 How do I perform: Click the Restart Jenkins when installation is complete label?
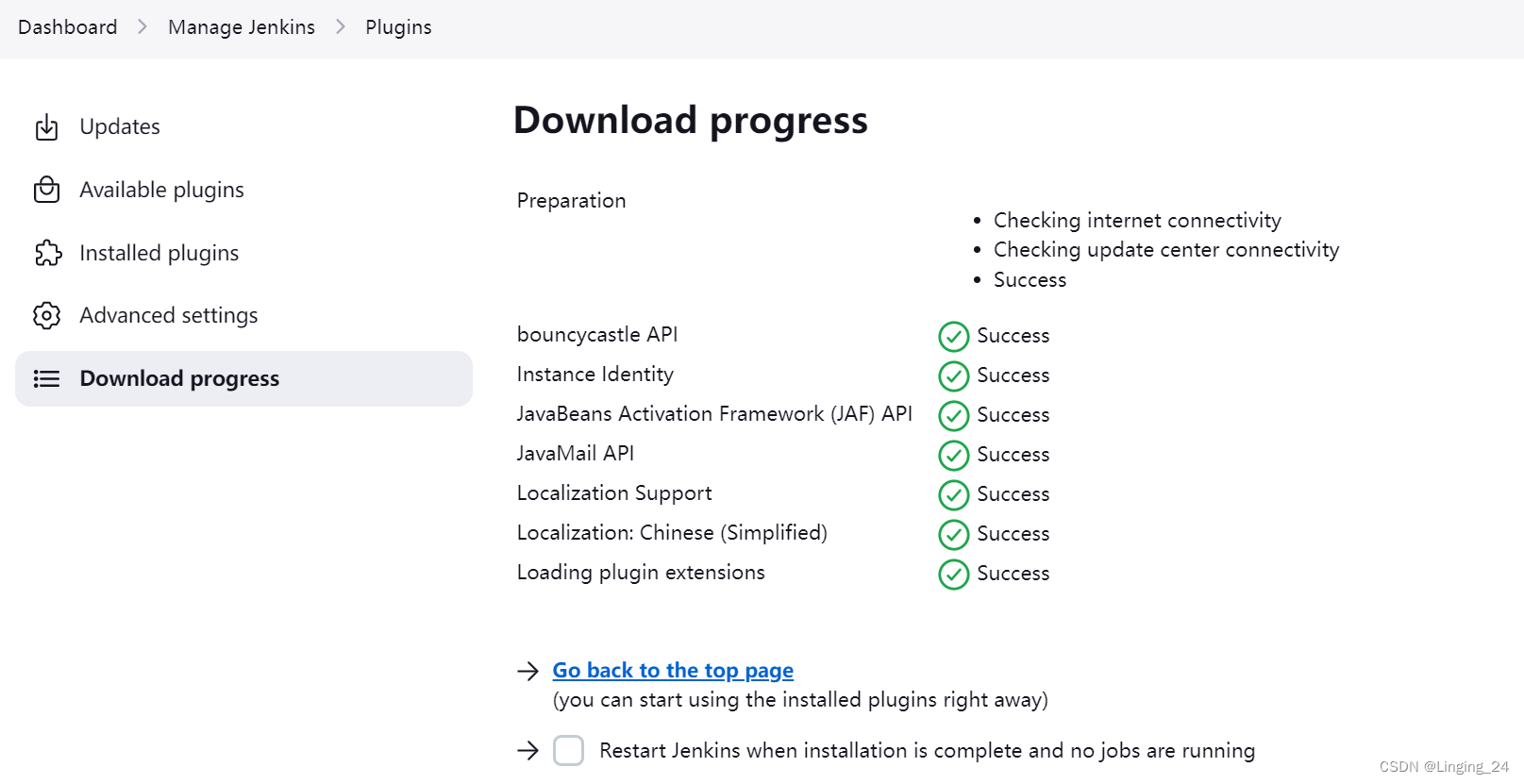(x=927, y=750)
